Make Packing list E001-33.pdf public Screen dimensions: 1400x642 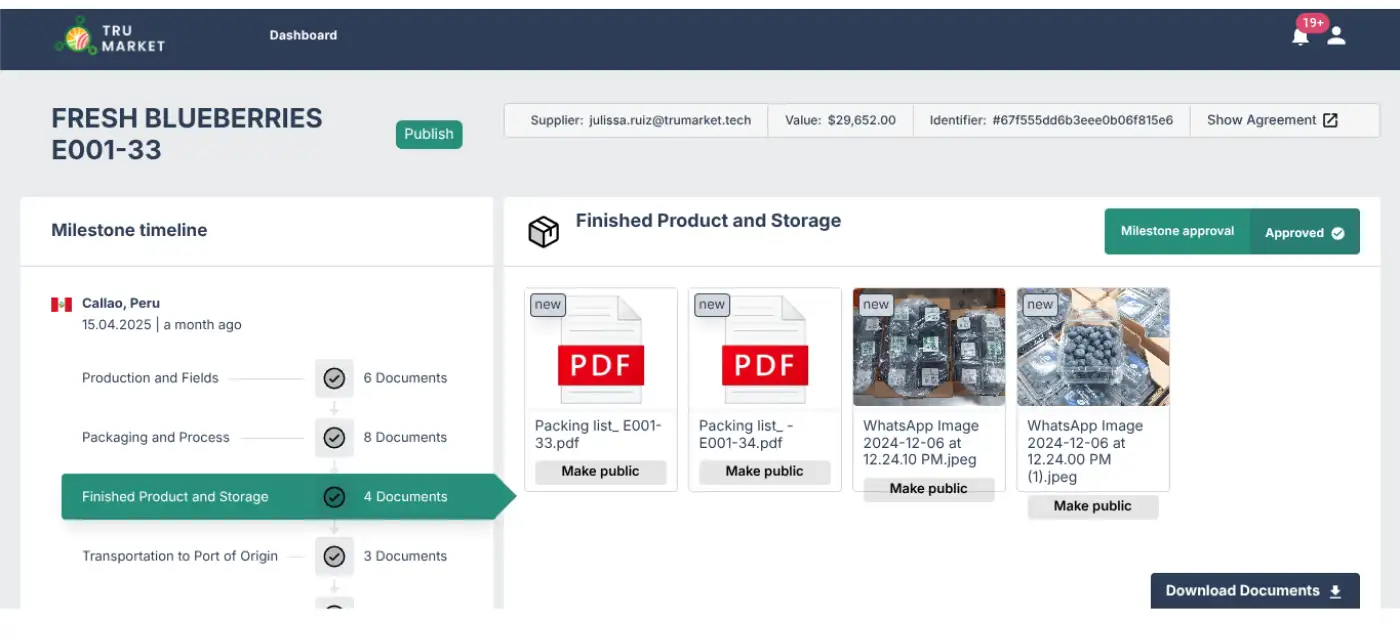coord(600,472)
